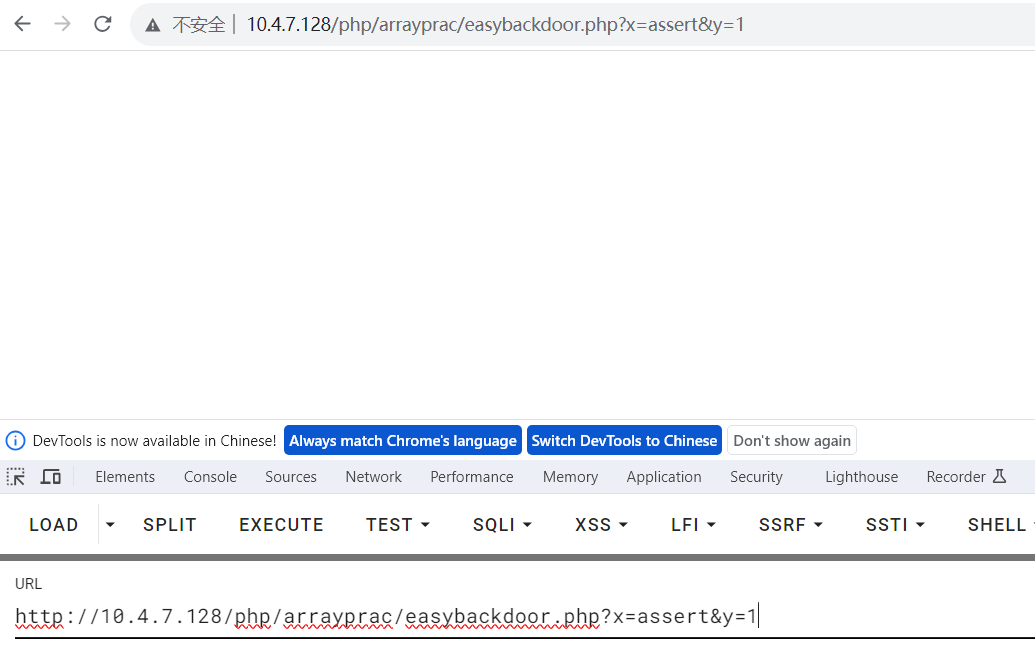Click the SPLIT button
The height and width of the screenshot is (645, 1035).
coord(170,525)
